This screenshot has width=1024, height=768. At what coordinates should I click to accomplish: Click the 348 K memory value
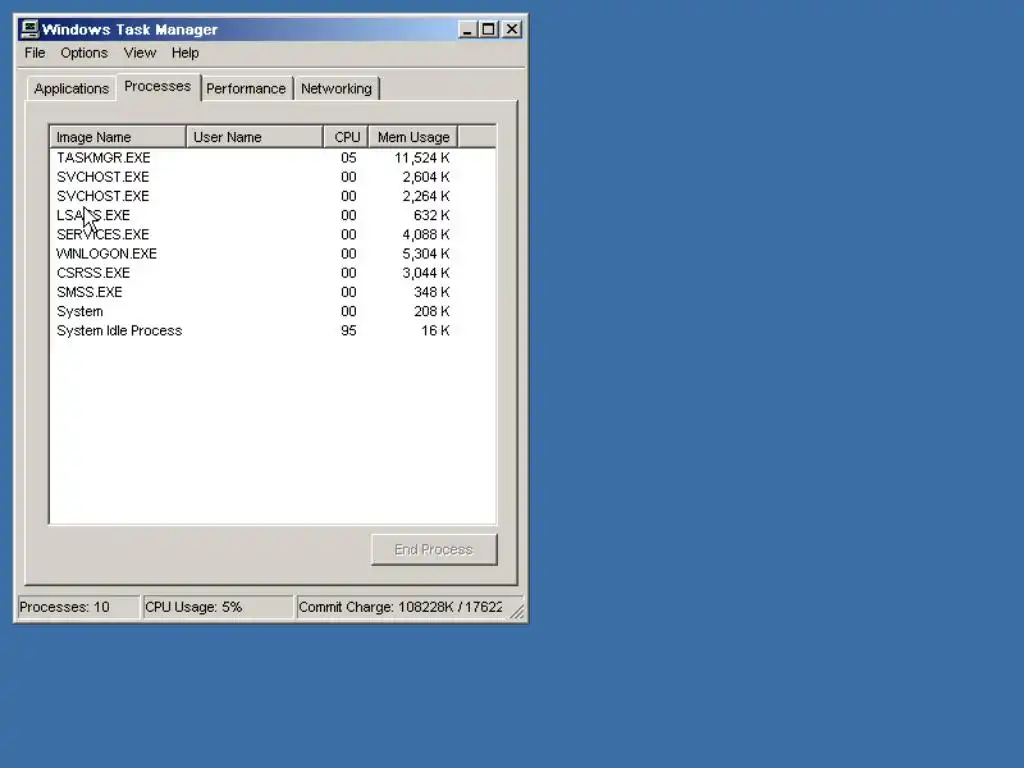coord(432,292)
